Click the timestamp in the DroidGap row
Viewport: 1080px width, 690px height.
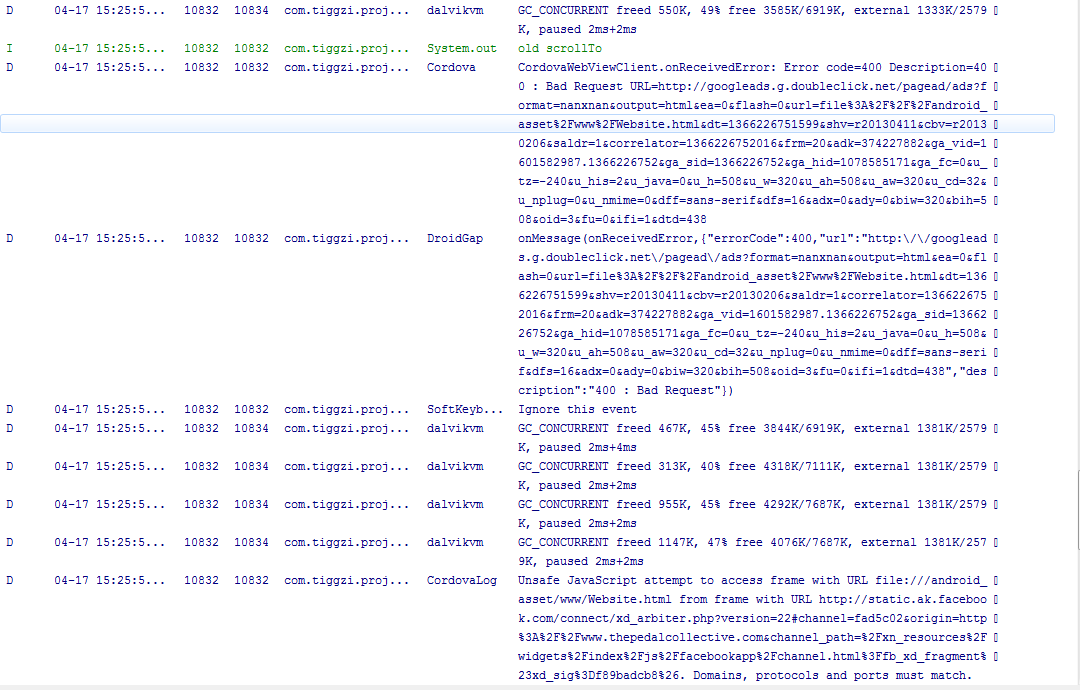click(x=110, y=238)
